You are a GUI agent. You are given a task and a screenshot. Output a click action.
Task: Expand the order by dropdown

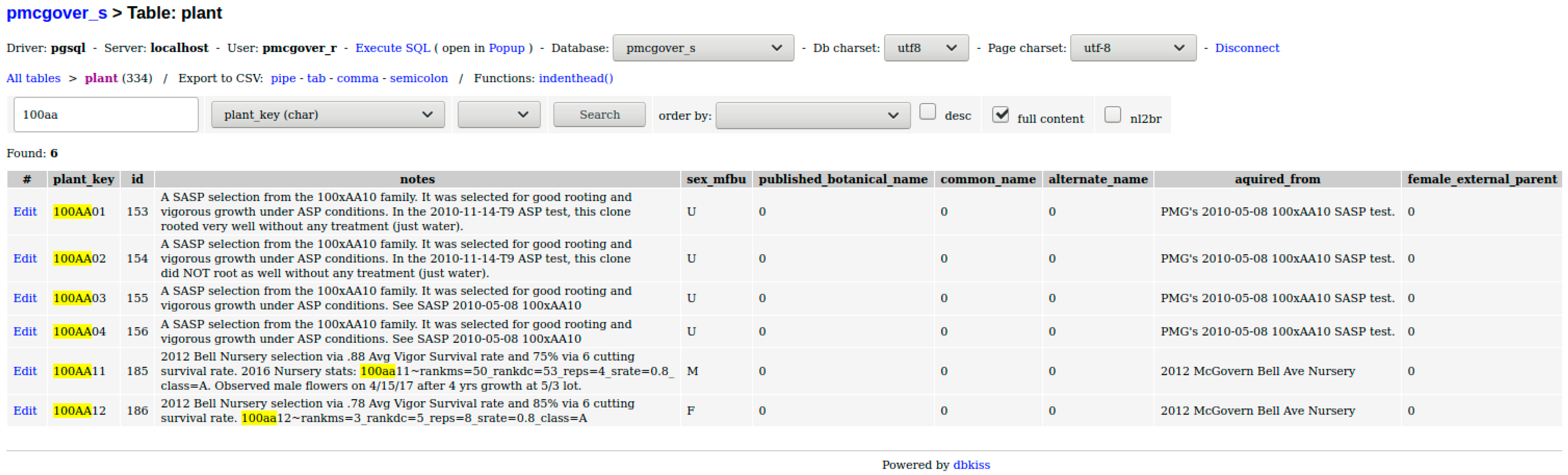(812, 115)
